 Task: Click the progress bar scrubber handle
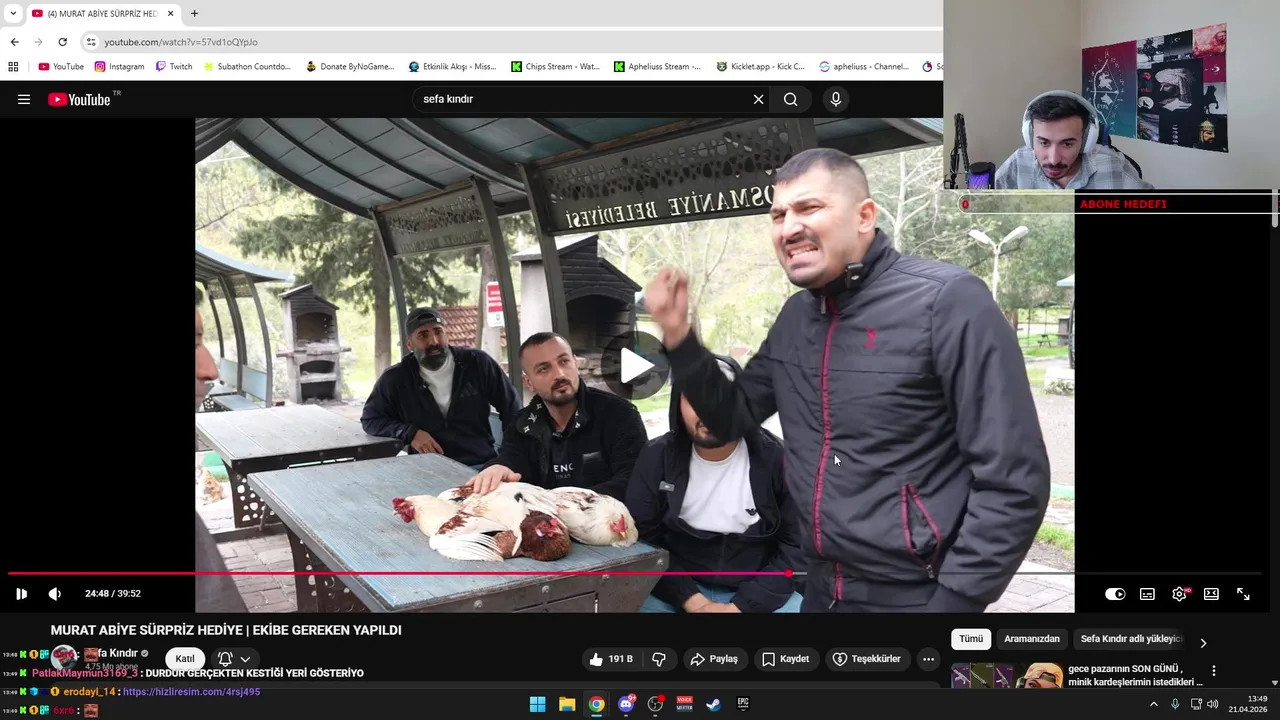(x=789, y=574)
